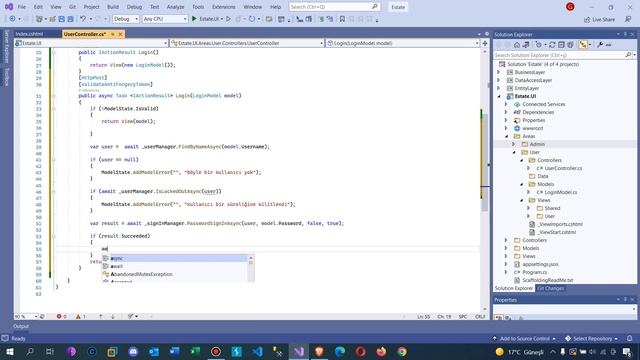Click Solution Explorer Refresh icon
The height and width of the screenshot is (360, 640).
pyautogui.click(x=552, y=44)
